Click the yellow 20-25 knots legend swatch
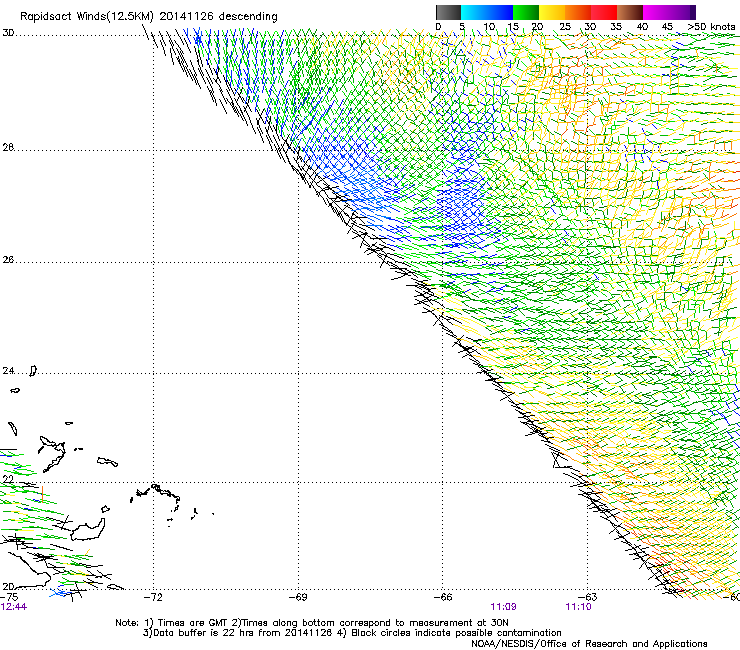The width and height of the screenshot is (740, 650). click(552, 12)
